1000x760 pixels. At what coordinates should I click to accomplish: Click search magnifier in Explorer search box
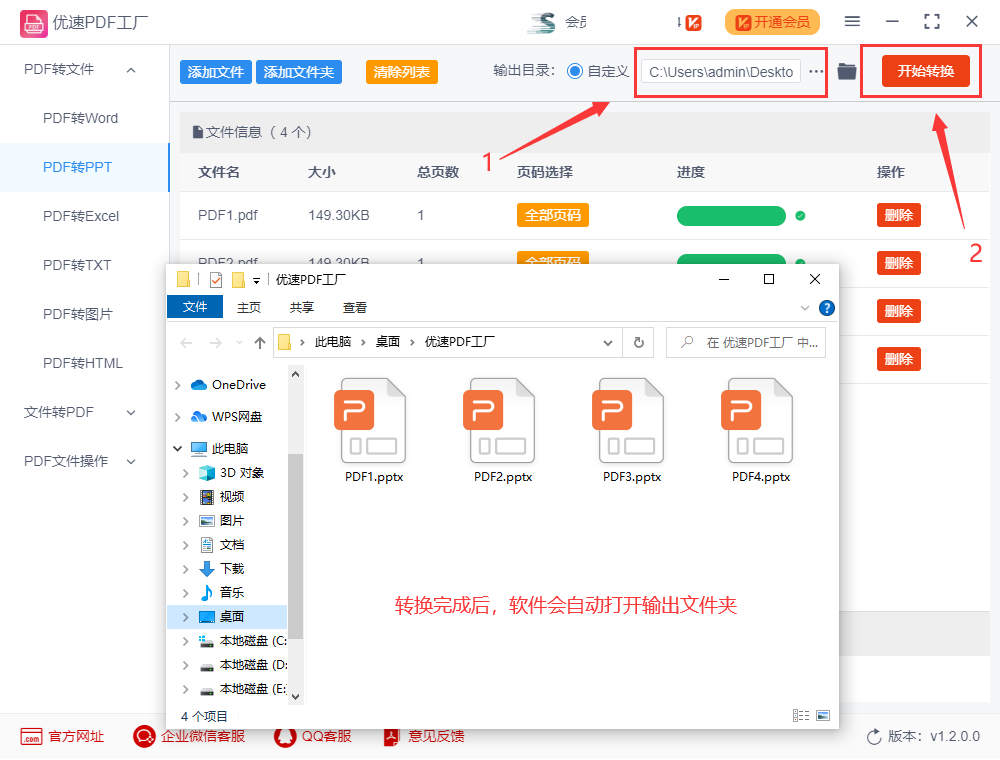(687, 342)
